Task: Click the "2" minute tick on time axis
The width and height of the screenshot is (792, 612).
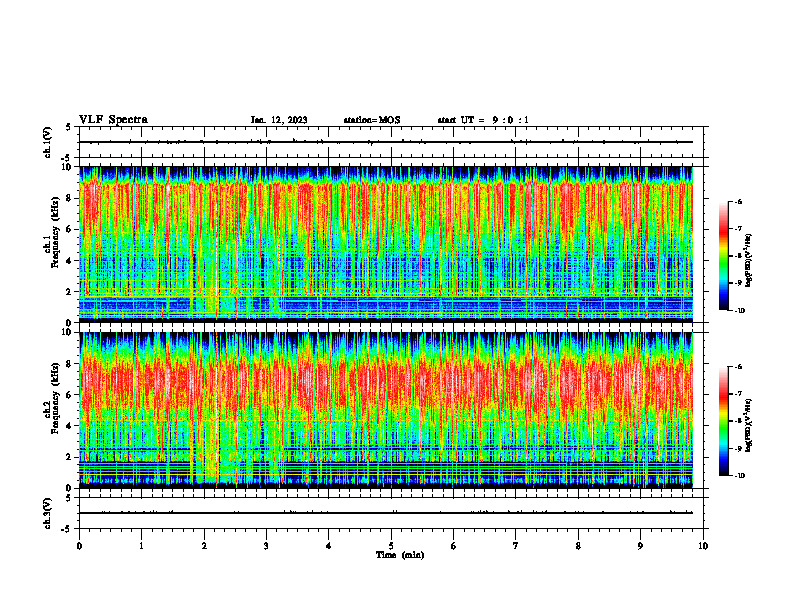Action: coord(204,546)
